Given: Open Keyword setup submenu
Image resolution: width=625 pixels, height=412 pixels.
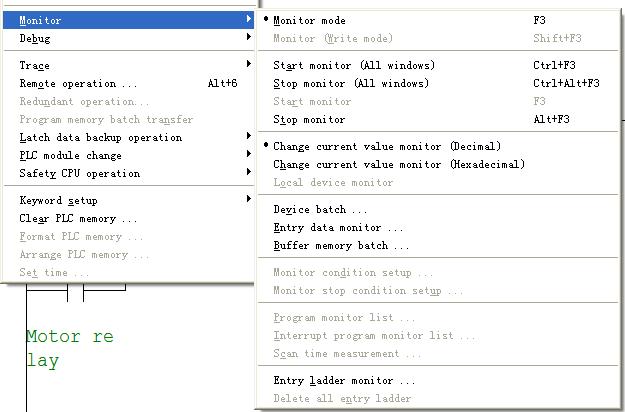Looking at the screenshot, I should point(249,201).
